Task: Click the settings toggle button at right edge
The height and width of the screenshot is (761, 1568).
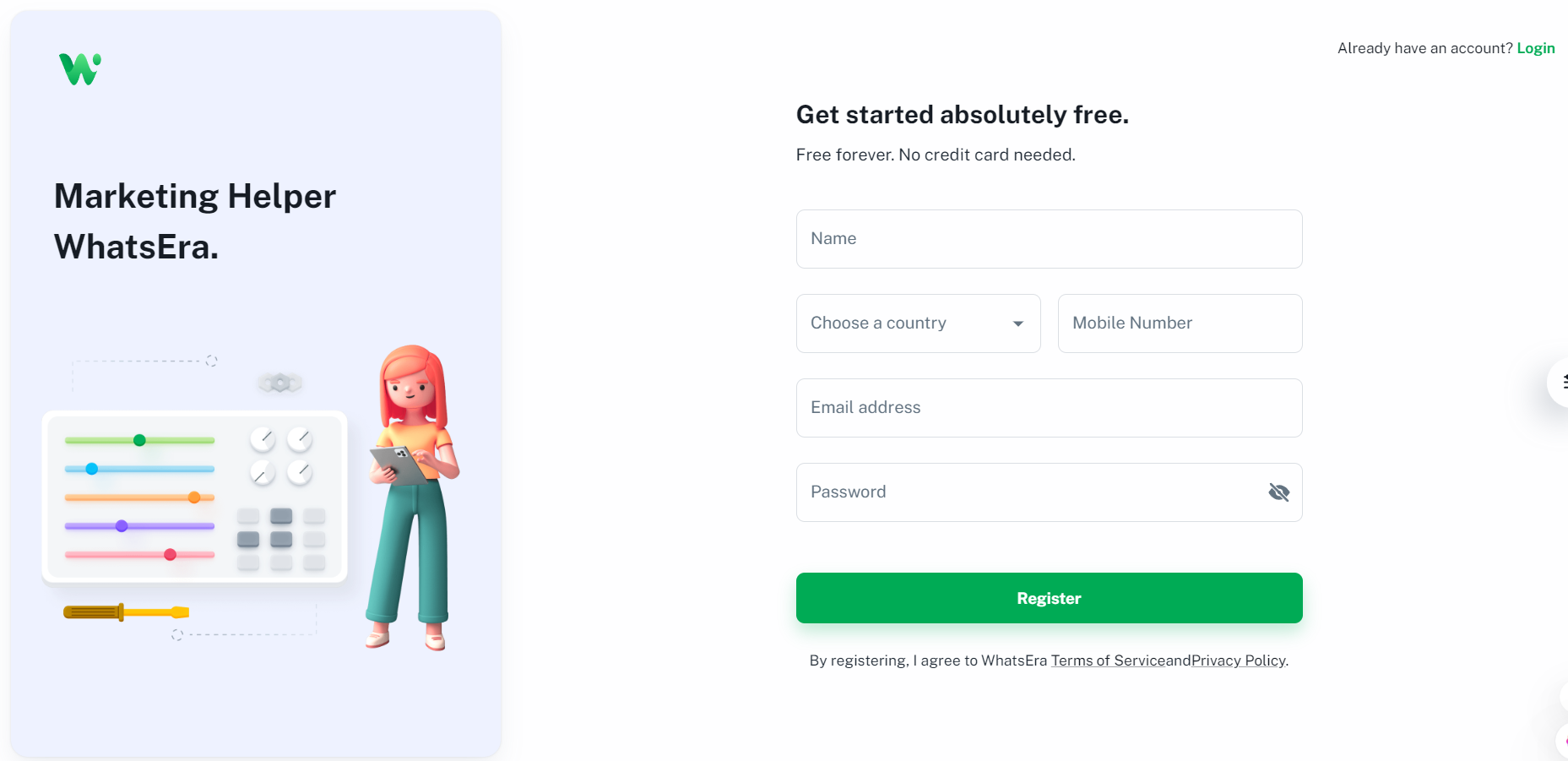Action: pos(1560,383)
